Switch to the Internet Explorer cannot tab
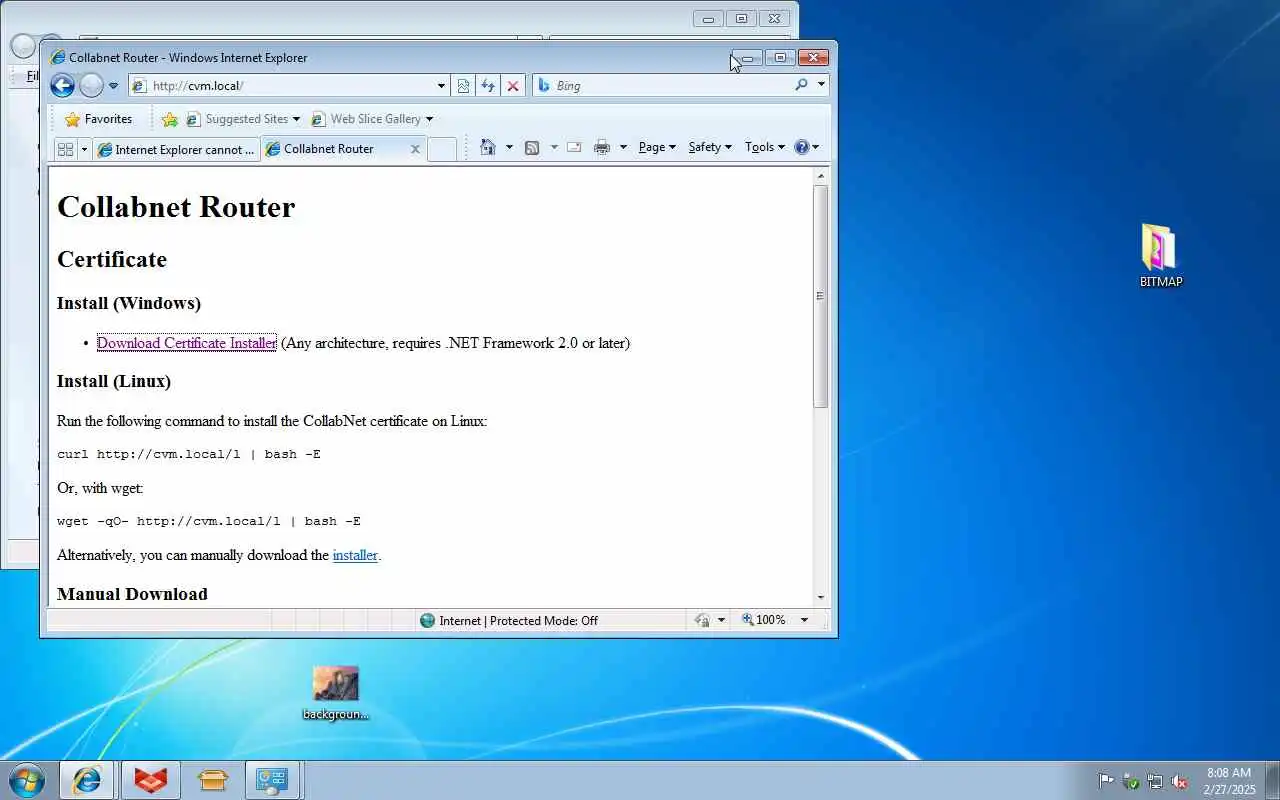The image size is (1280, 800). point(176,149)
